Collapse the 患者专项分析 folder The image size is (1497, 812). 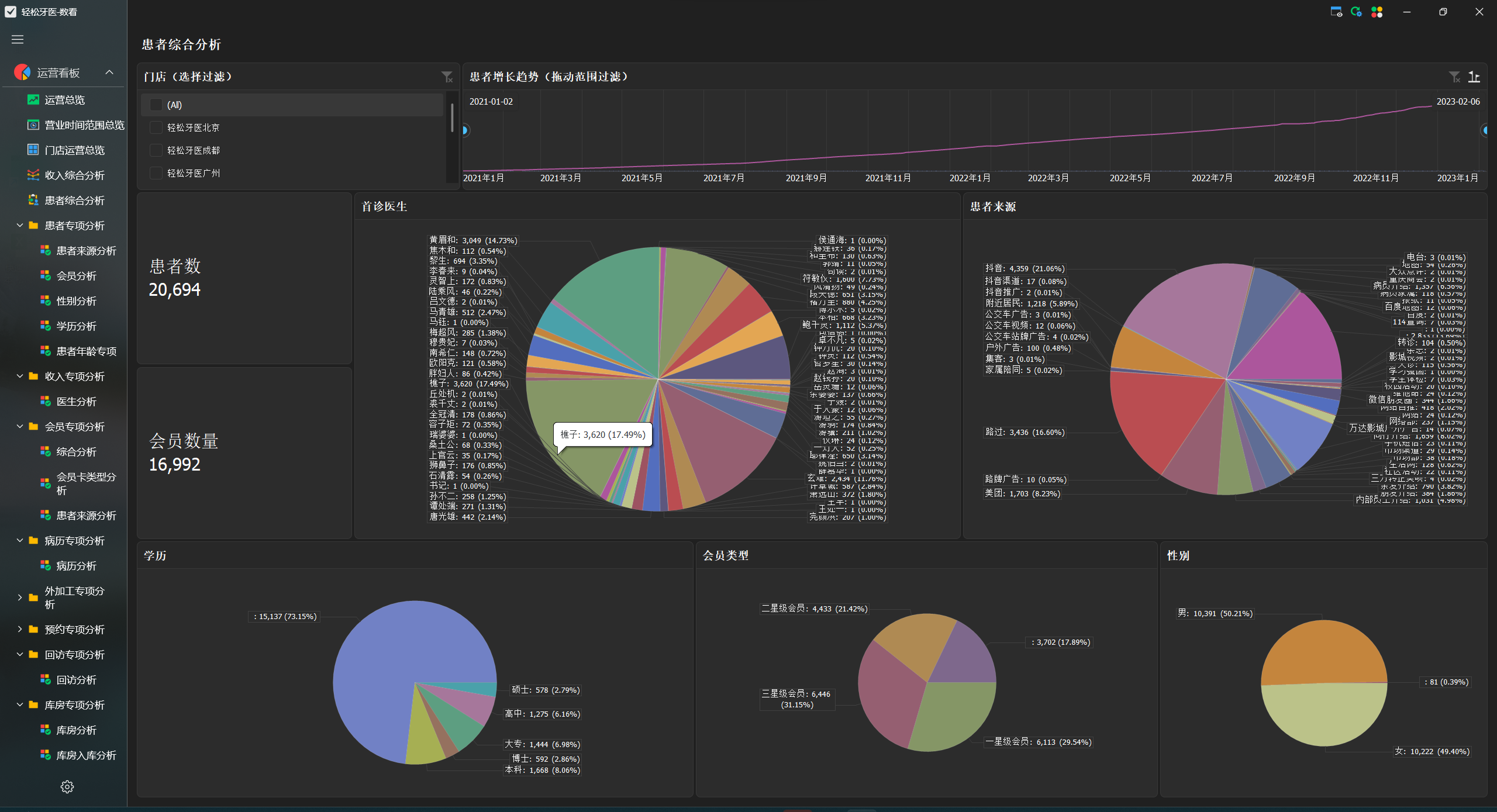pyautogui.click(x=20, y=226)
